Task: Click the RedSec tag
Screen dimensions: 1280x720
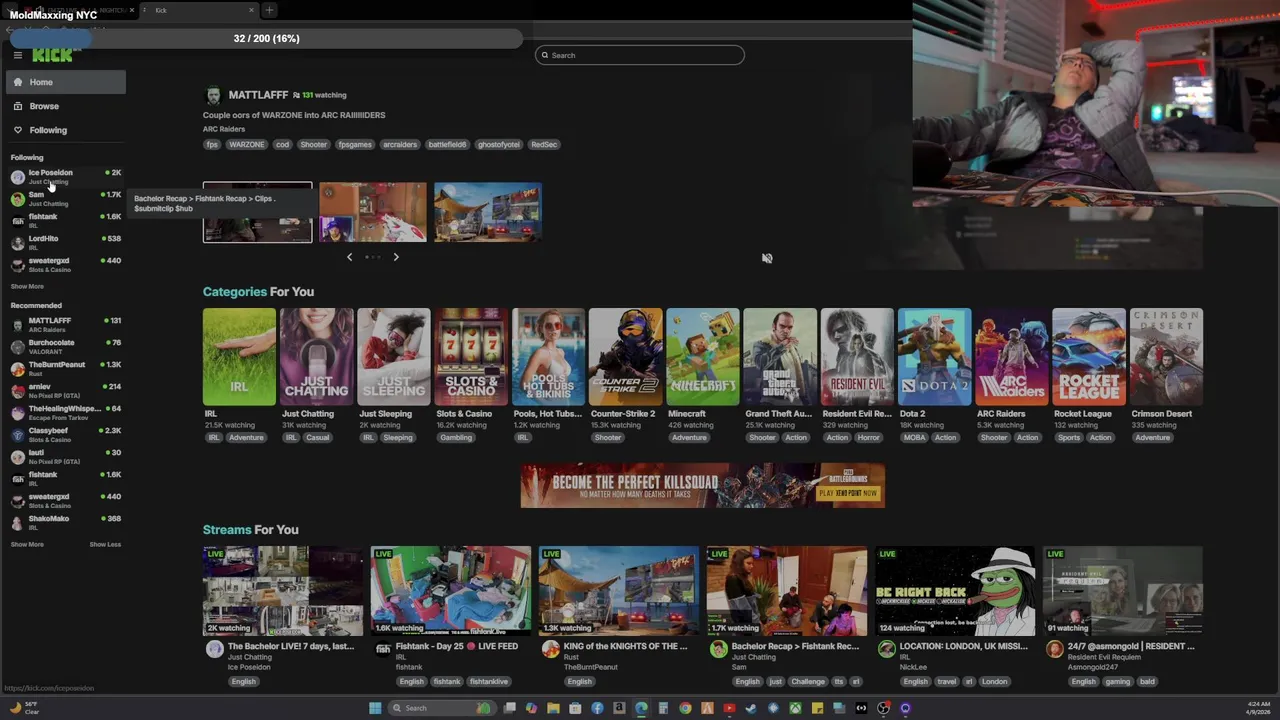Action: 544,144
